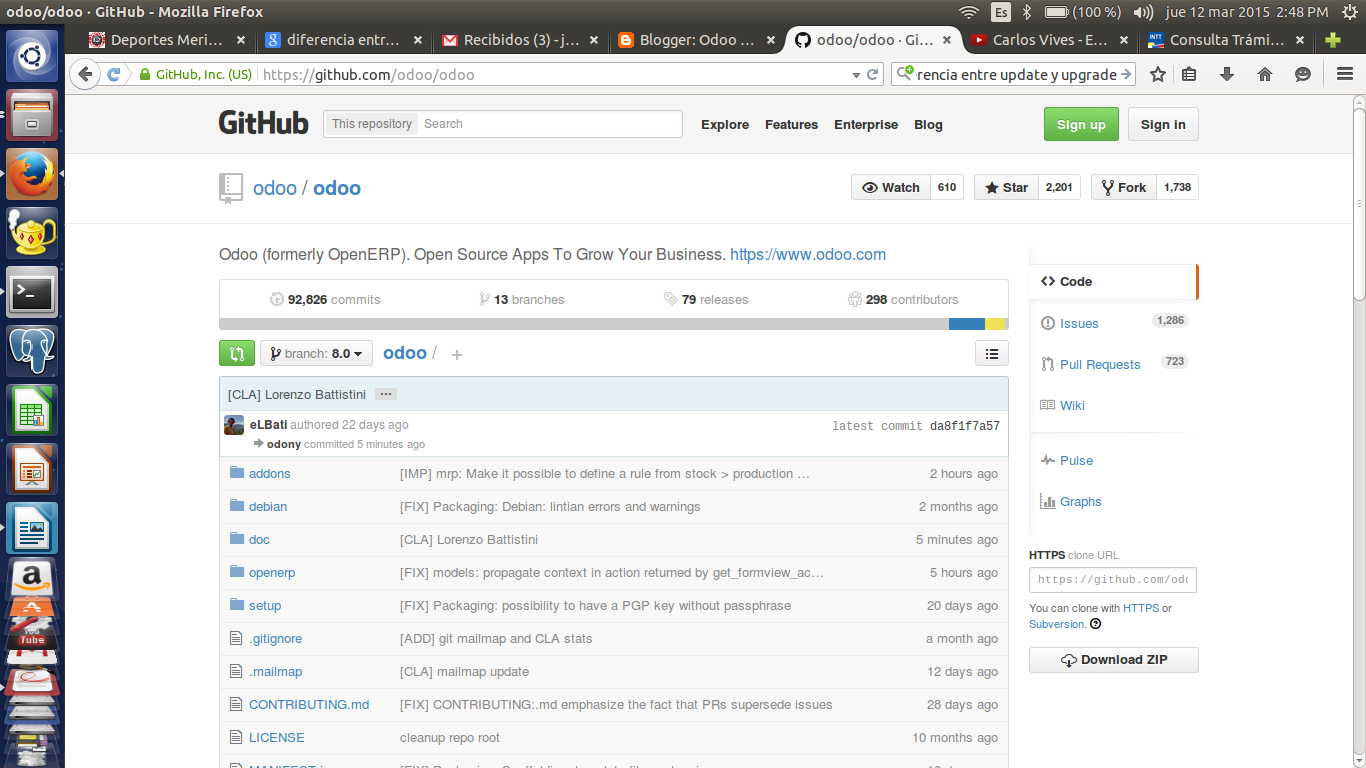Screen dimensions: 1366x768
Task: Open the Explore nav item
Action: (725, 124)
